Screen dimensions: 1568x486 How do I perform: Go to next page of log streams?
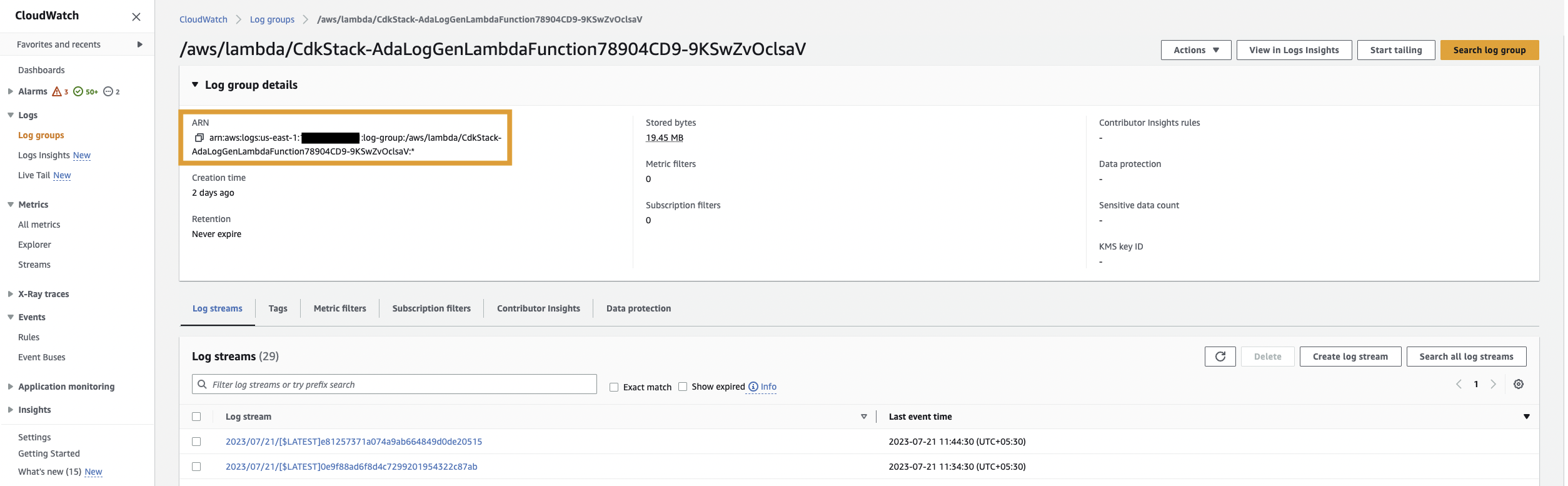tap(1494, 384)
